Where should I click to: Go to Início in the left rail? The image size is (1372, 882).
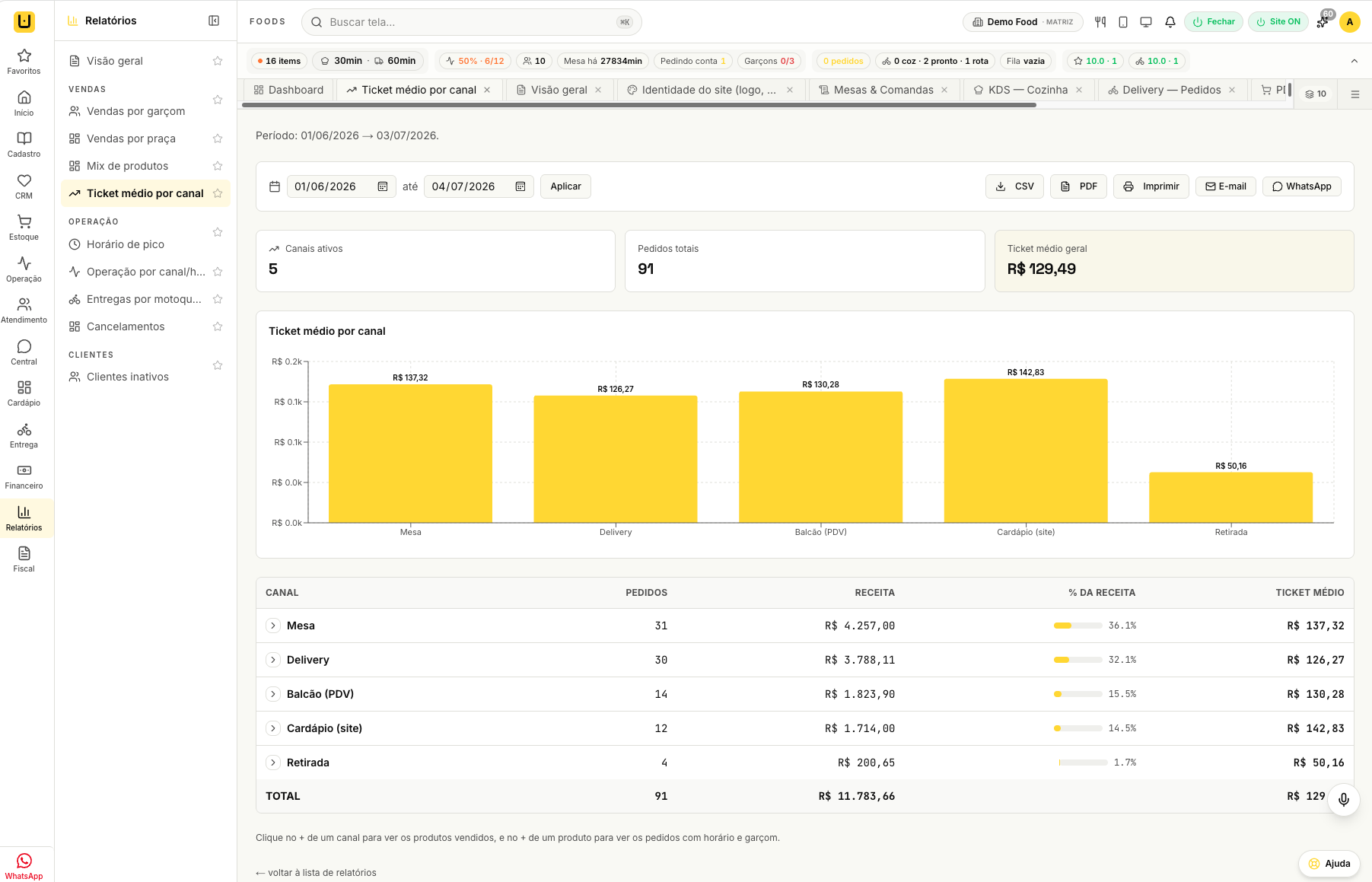click(24, 103)
